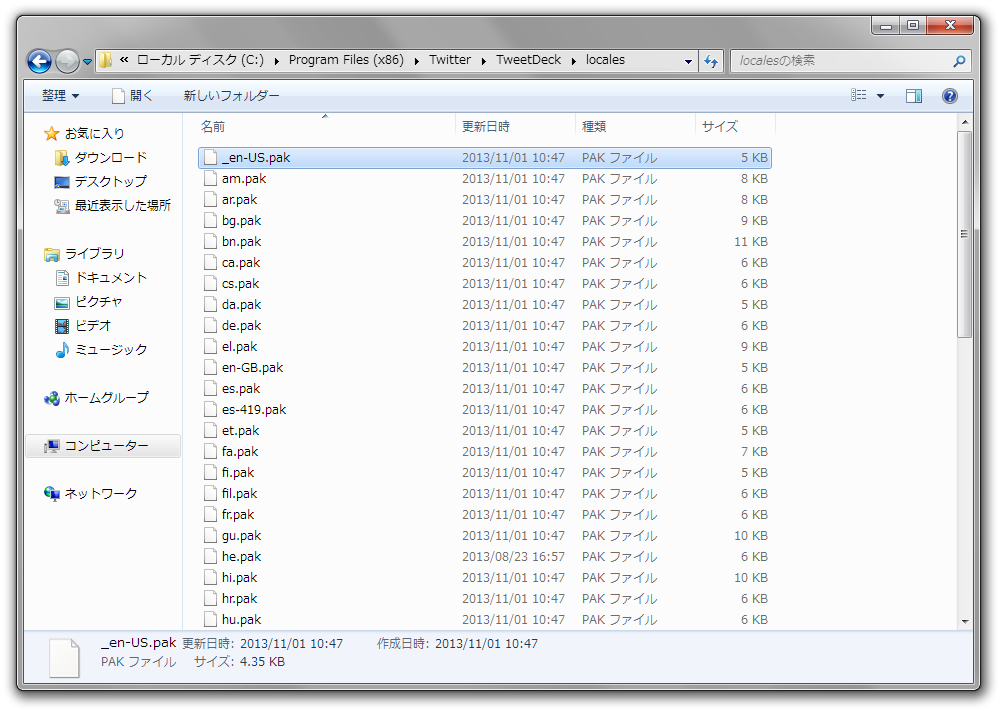The width and height of the screenshot is (1004, 715).
Task: Select the el.pak file
Action: [x=485, y=347]
